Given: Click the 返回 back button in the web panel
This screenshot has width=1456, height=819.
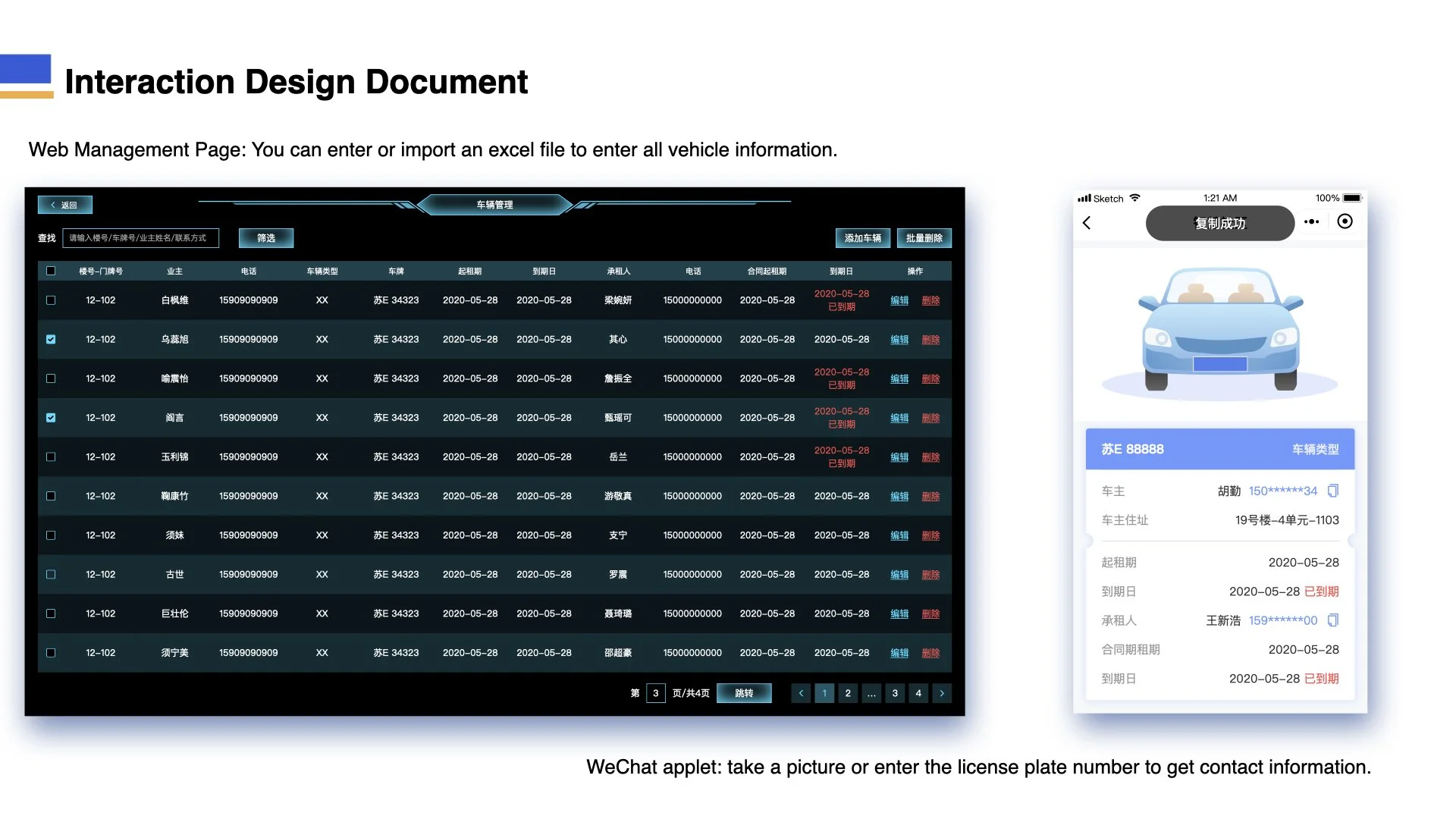Looking at the screenshot, I should click(x=65, y=205).
